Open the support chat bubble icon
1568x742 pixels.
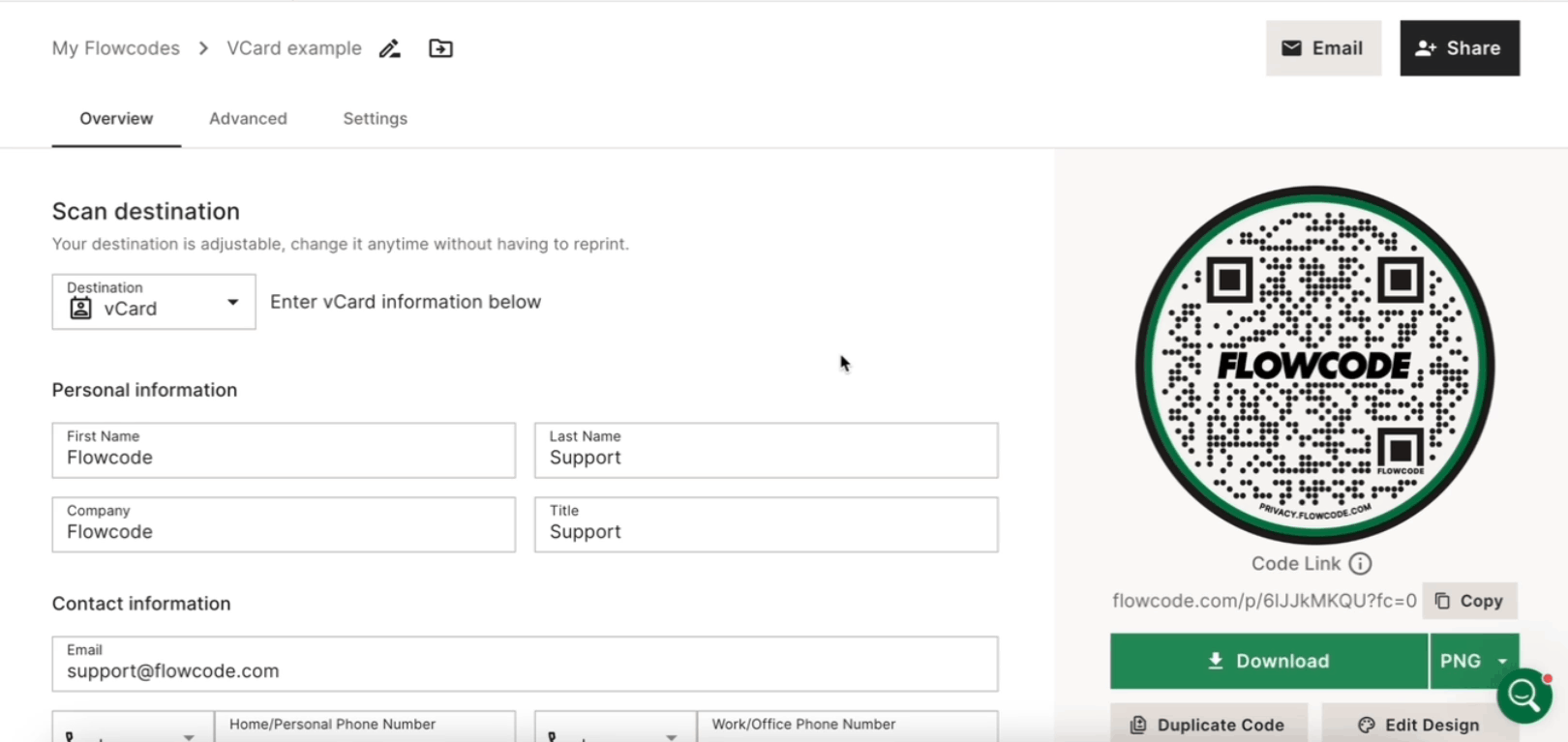pos(1524,695)
